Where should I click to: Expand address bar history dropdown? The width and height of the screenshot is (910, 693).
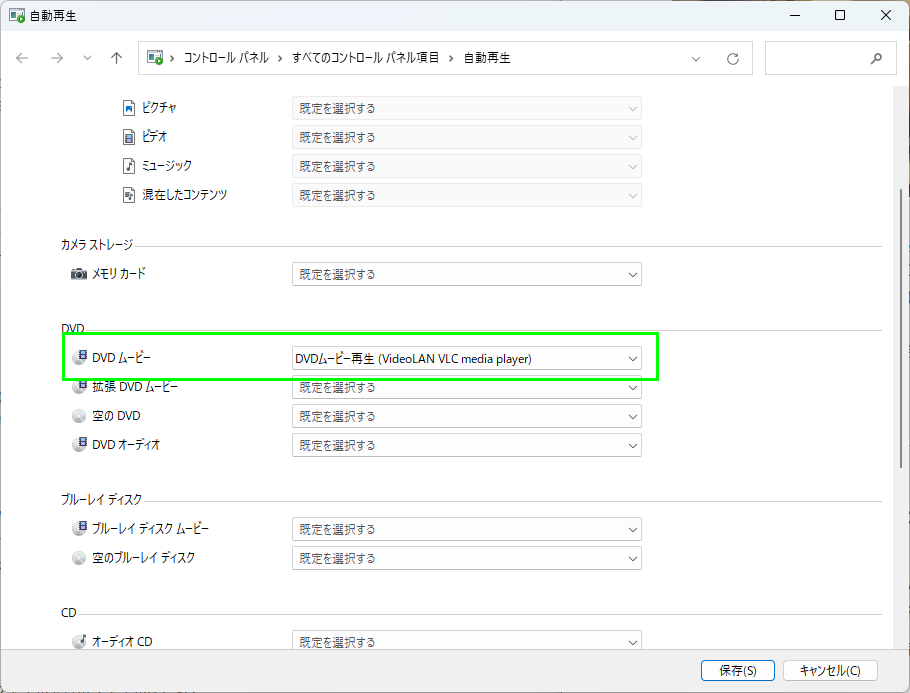pyautogui.click(x=696, y=59)
